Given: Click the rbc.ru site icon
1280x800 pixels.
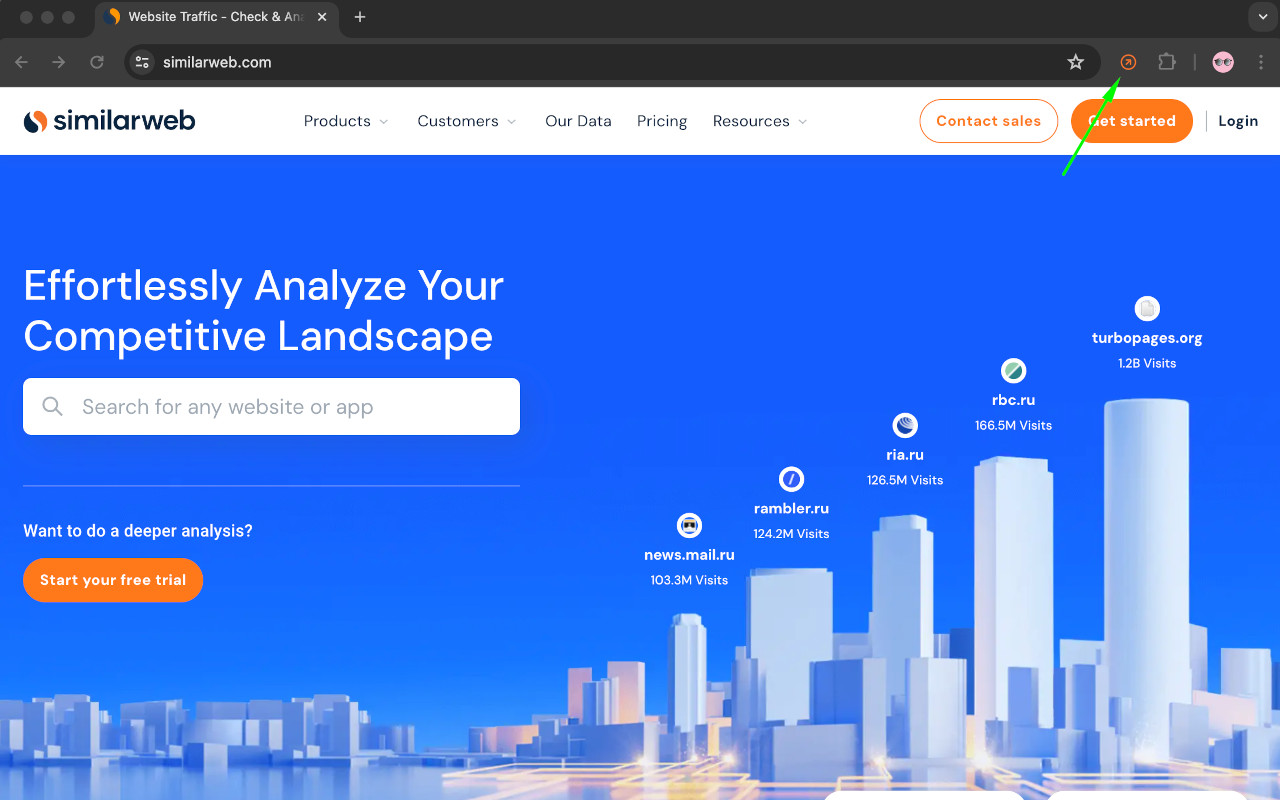Looking at the screenshot, I should (1013, 371).
